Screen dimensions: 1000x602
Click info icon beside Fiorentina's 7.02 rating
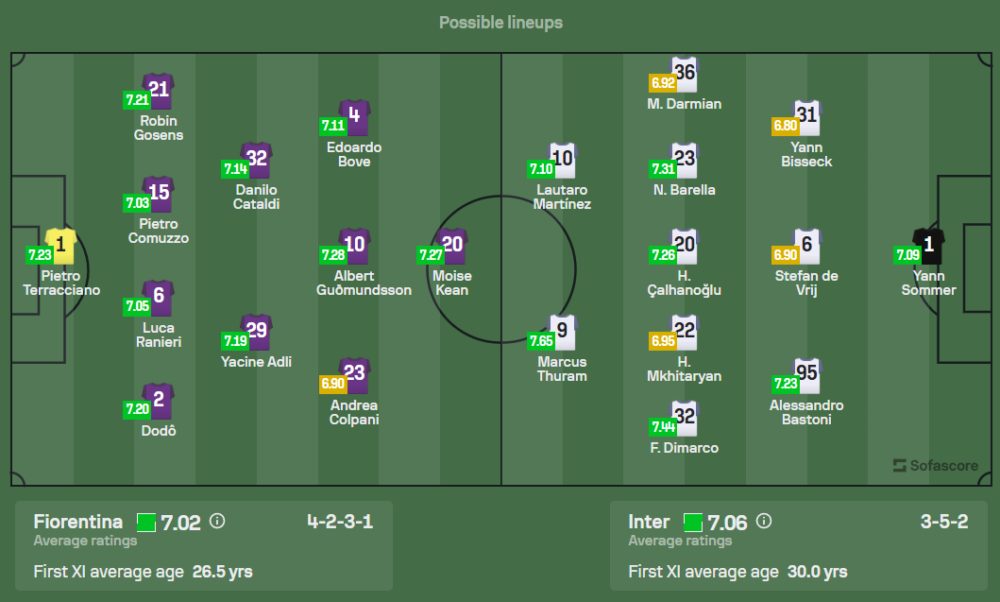click(x=217, y=521)
